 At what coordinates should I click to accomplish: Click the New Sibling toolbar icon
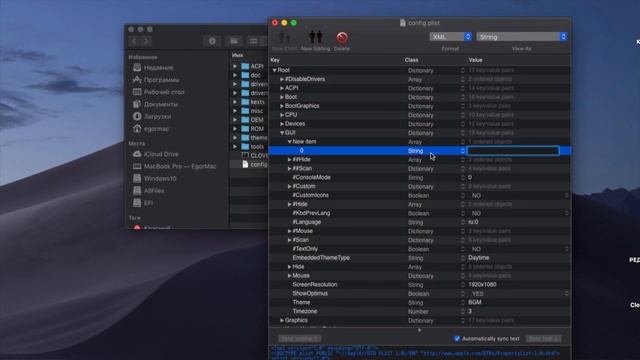point(316,37)
